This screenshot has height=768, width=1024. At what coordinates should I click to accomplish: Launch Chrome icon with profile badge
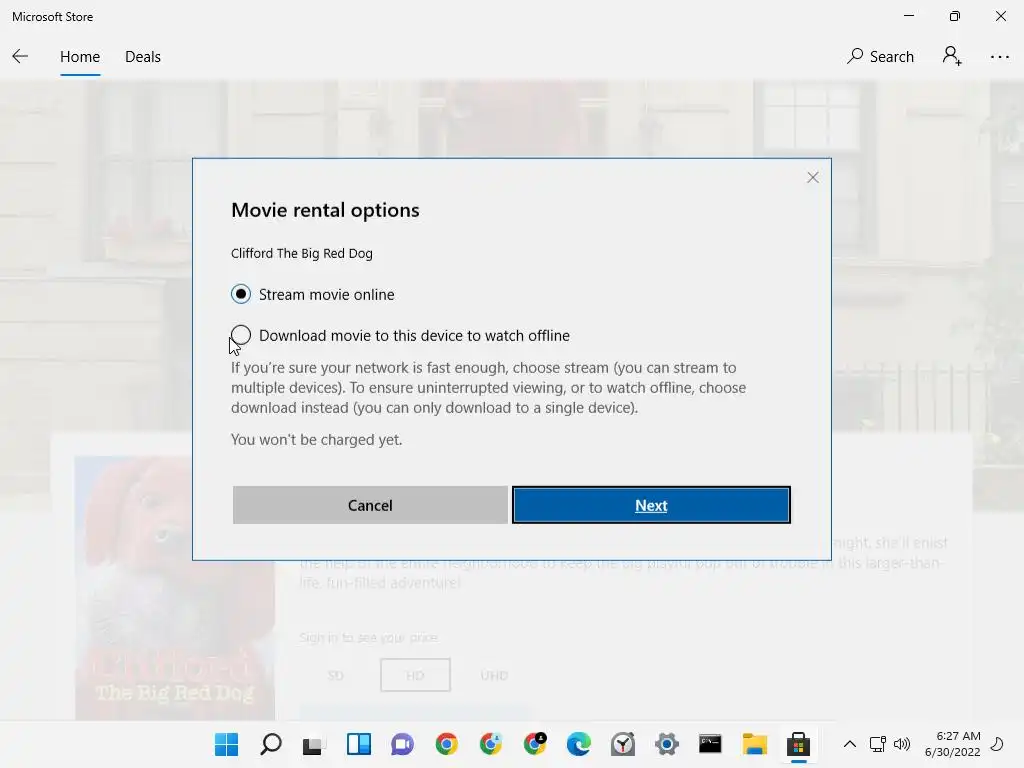click(535, 744)
